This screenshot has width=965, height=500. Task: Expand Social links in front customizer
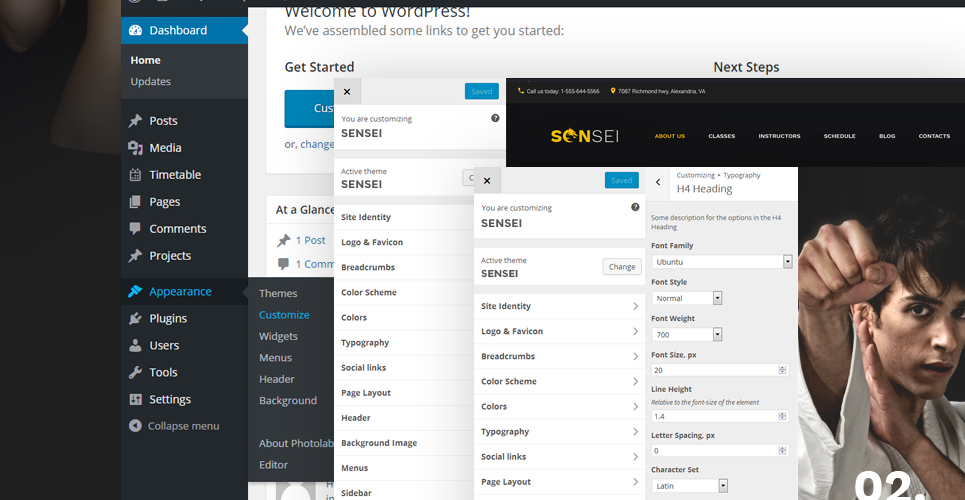point(559,457)
